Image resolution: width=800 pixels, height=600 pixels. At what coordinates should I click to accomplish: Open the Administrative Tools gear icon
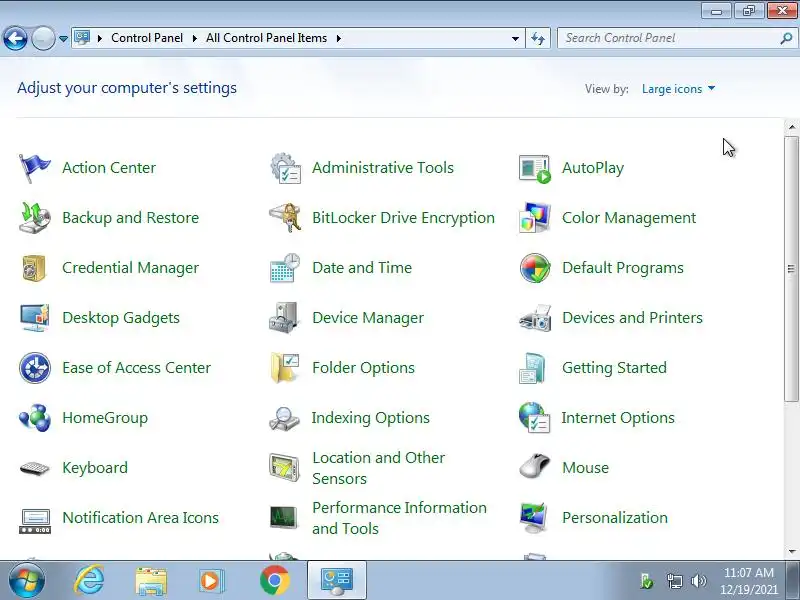[285, 168]
